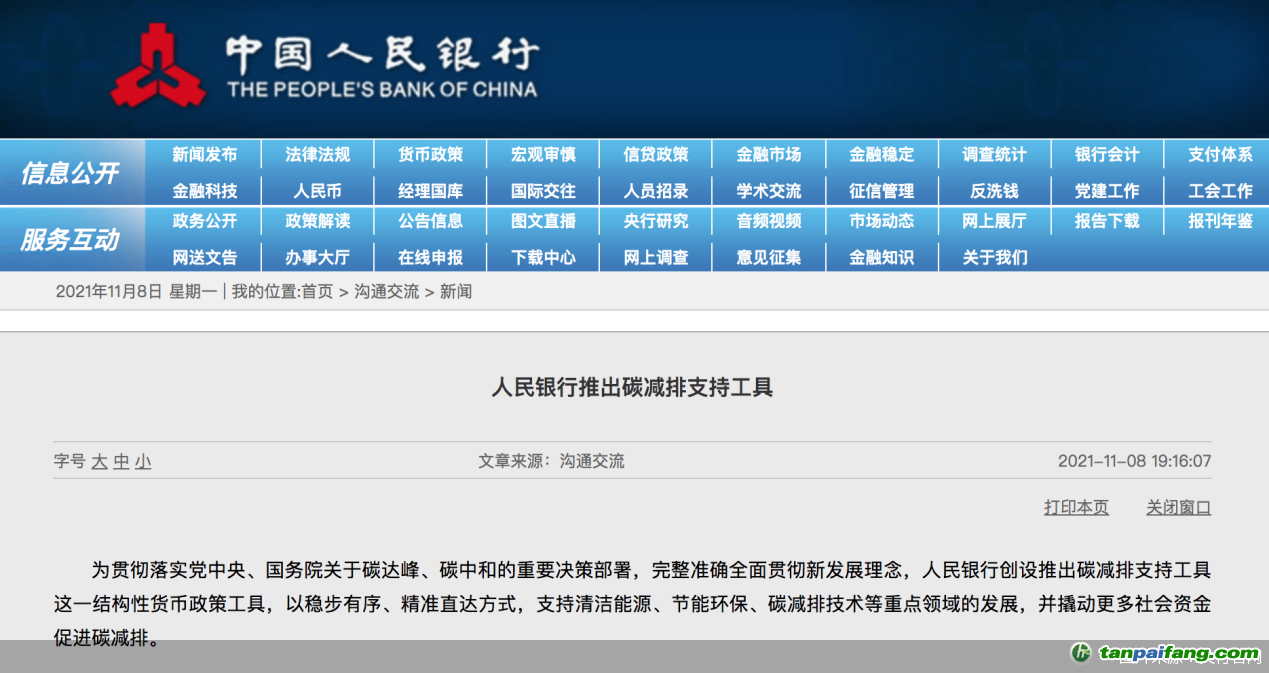Open the 报告下载 menu item
Viewport: 1269px width, 673px height.
tap(1107, 221)
